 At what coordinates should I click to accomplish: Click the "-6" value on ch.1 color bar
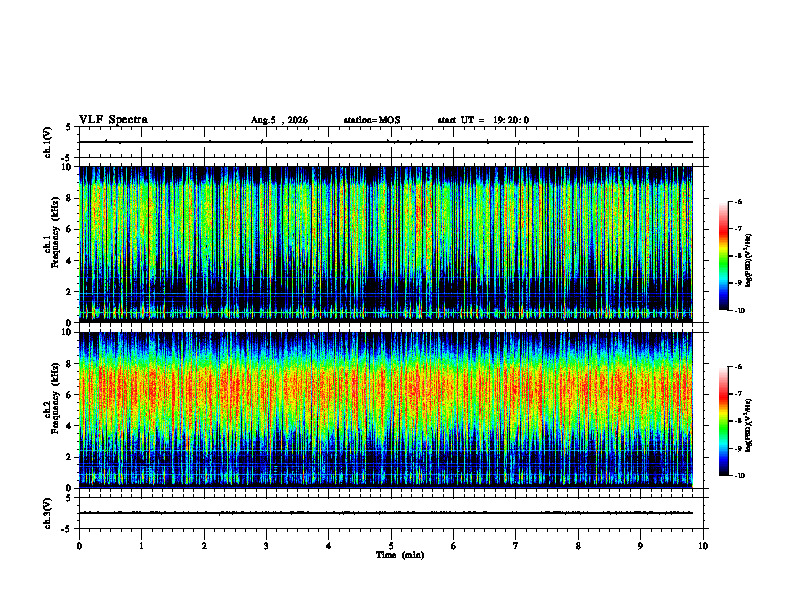(x=738, y=201)
